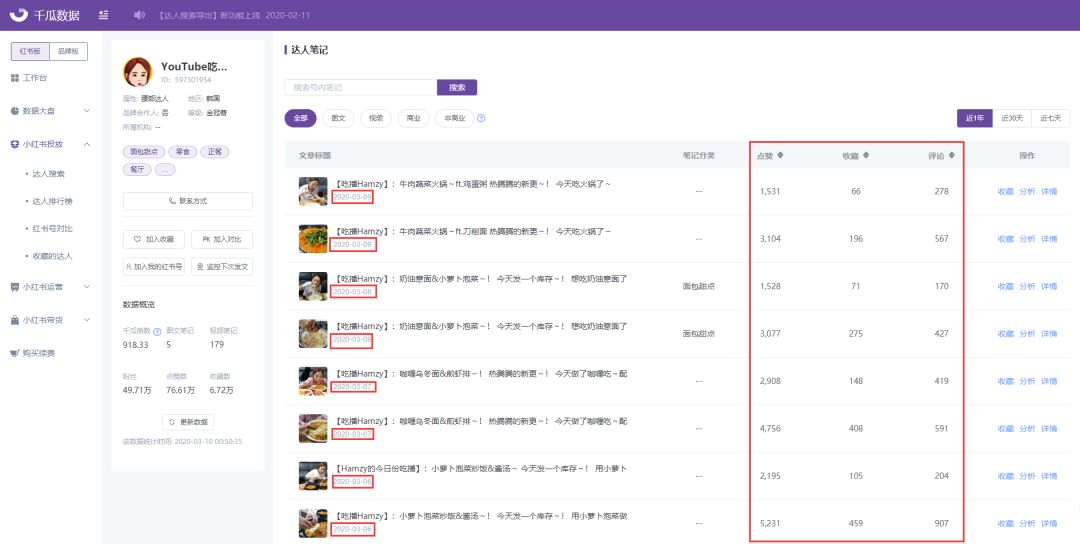
Task: Click the 小红书带货 shopping bag icon
Action: click(14, 320)
